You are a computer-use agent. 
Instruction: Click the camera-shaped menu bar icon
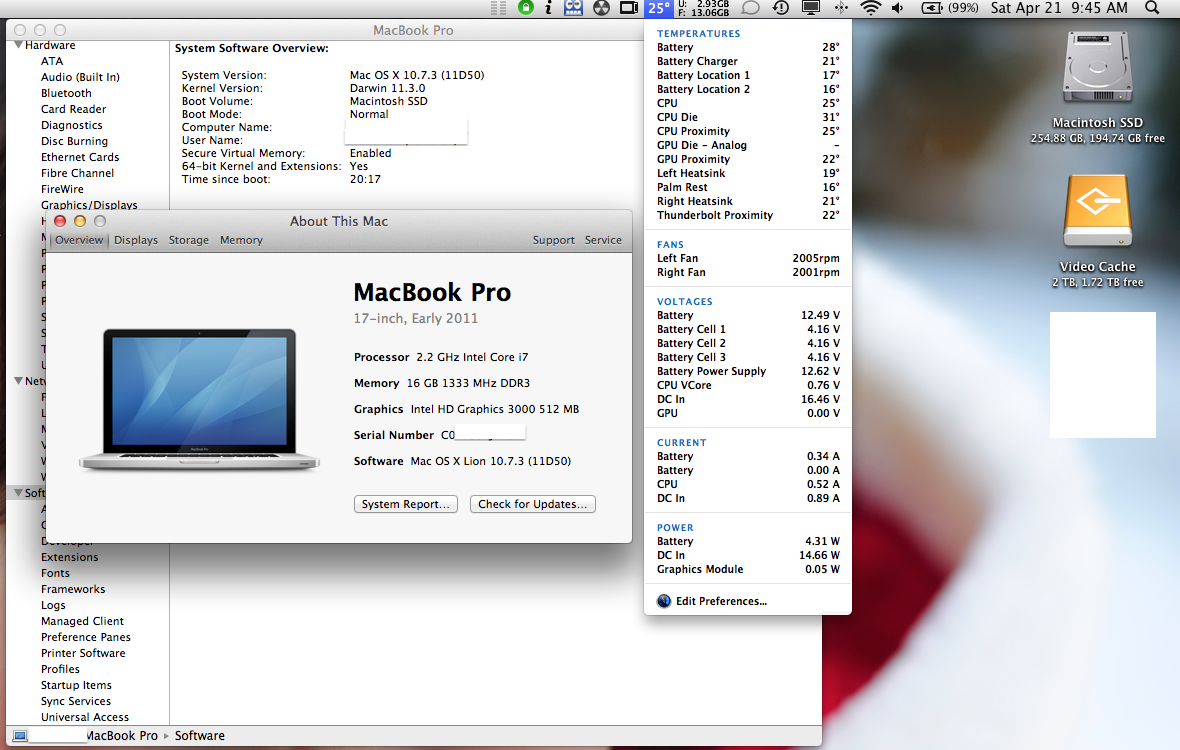click(x=628, y=8)
